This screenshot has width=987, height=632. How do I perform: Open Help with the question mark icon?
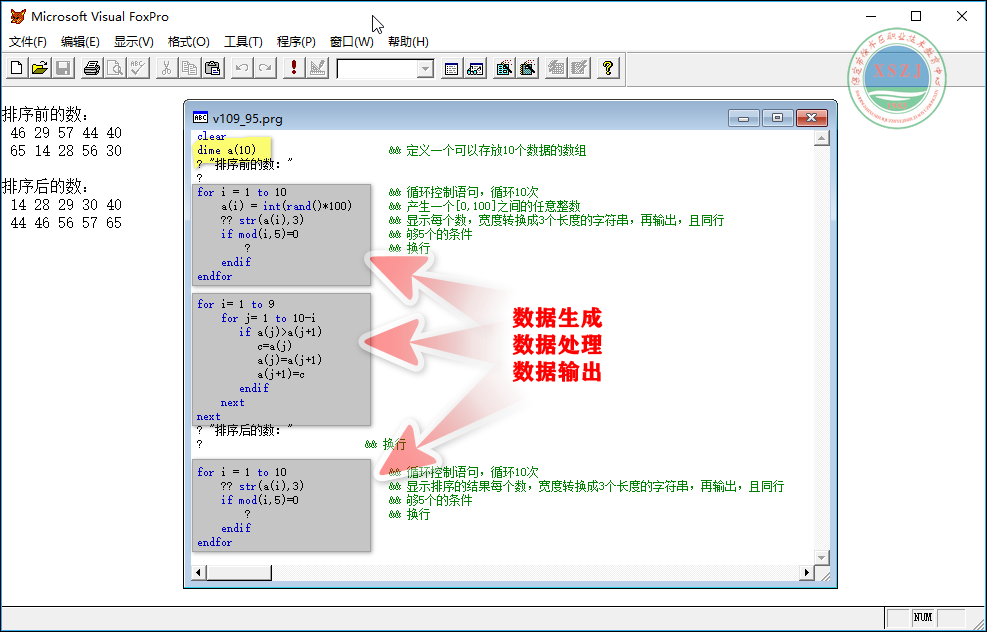click(608, 67)
